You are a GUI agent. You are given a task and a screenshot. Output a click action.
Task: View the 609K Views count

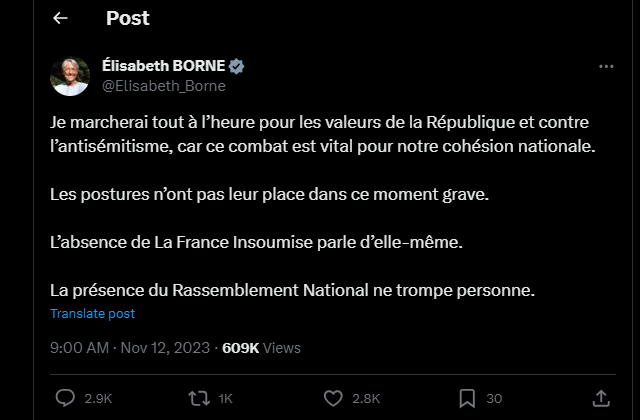coord(261,348)
